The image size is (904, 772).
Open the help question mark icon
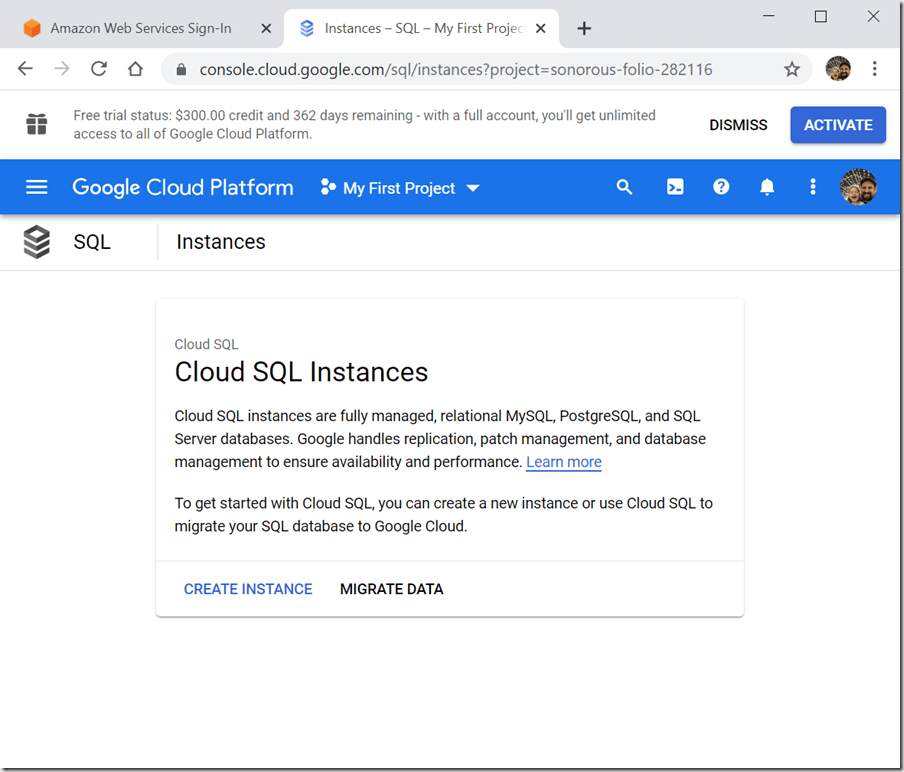pos(721,187)
